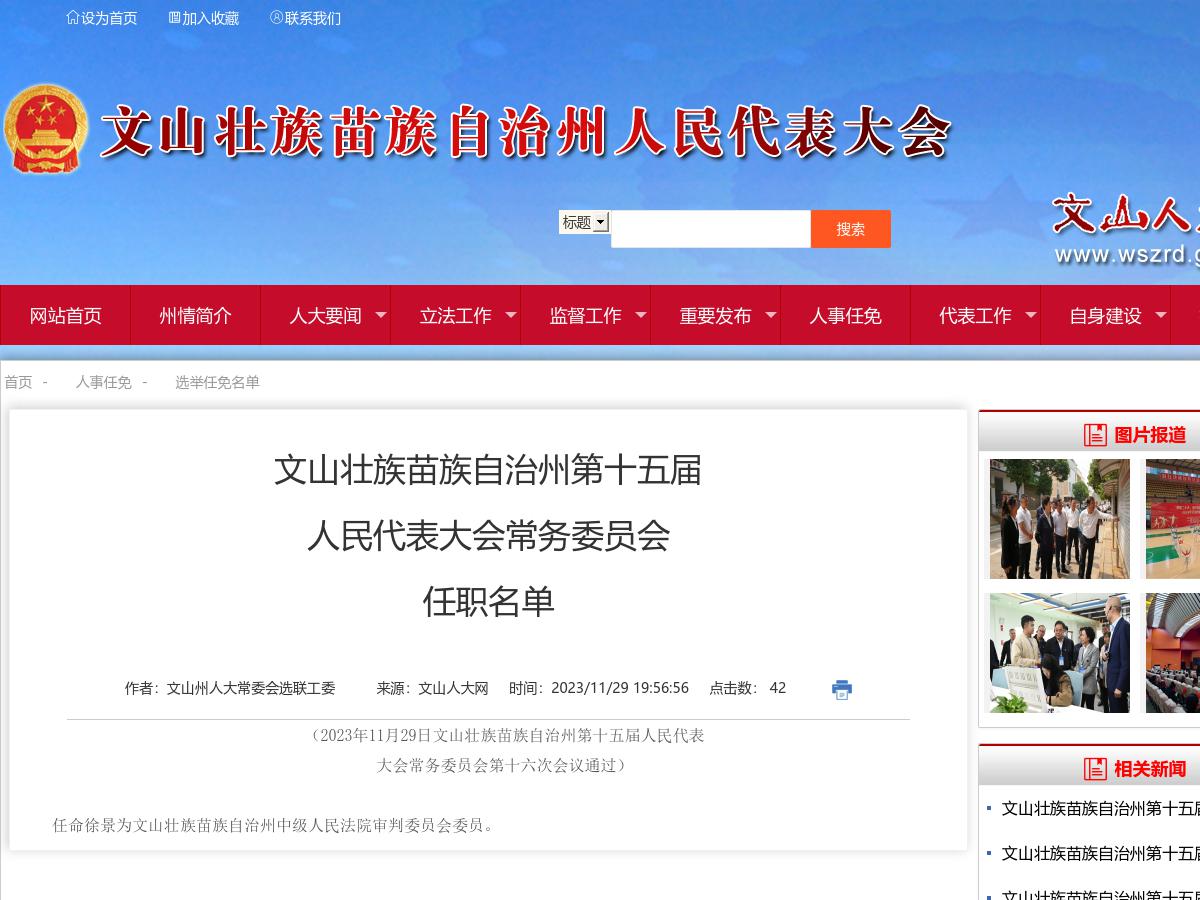
Task: Click the 相关新闻 panel header icon
Action: coord(1094,770)
